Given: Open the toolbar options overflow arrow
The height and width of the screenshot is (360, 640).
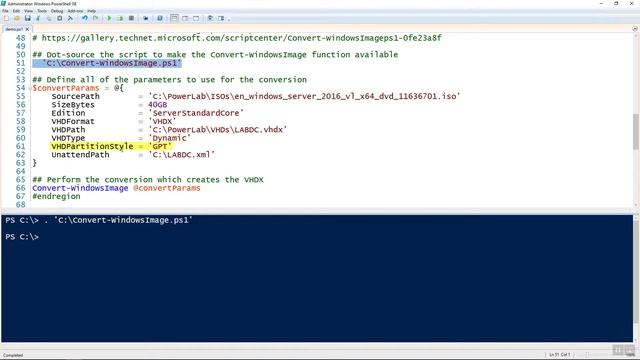Looking at the screenshot, I should pyautogui.click(x=229, y=19).
